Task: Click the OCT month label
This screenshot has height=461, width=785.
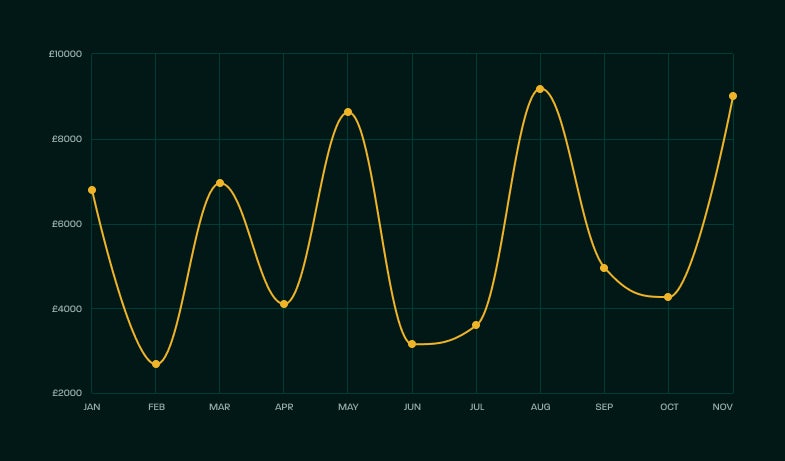Action: 669,407
